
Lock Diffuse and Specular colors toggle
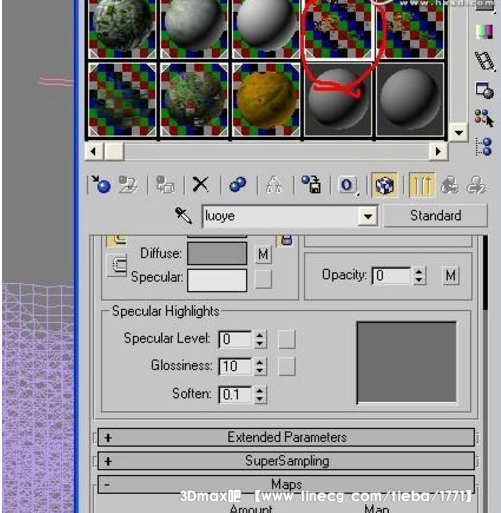[117, 265]
